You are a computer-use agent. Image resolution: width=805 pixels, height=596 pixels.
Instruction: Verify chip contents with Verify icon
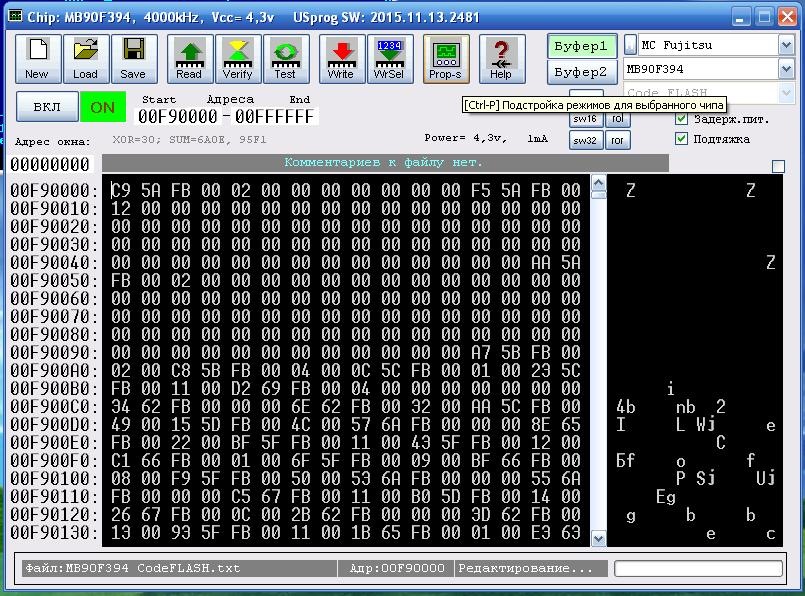coord(236,58)
